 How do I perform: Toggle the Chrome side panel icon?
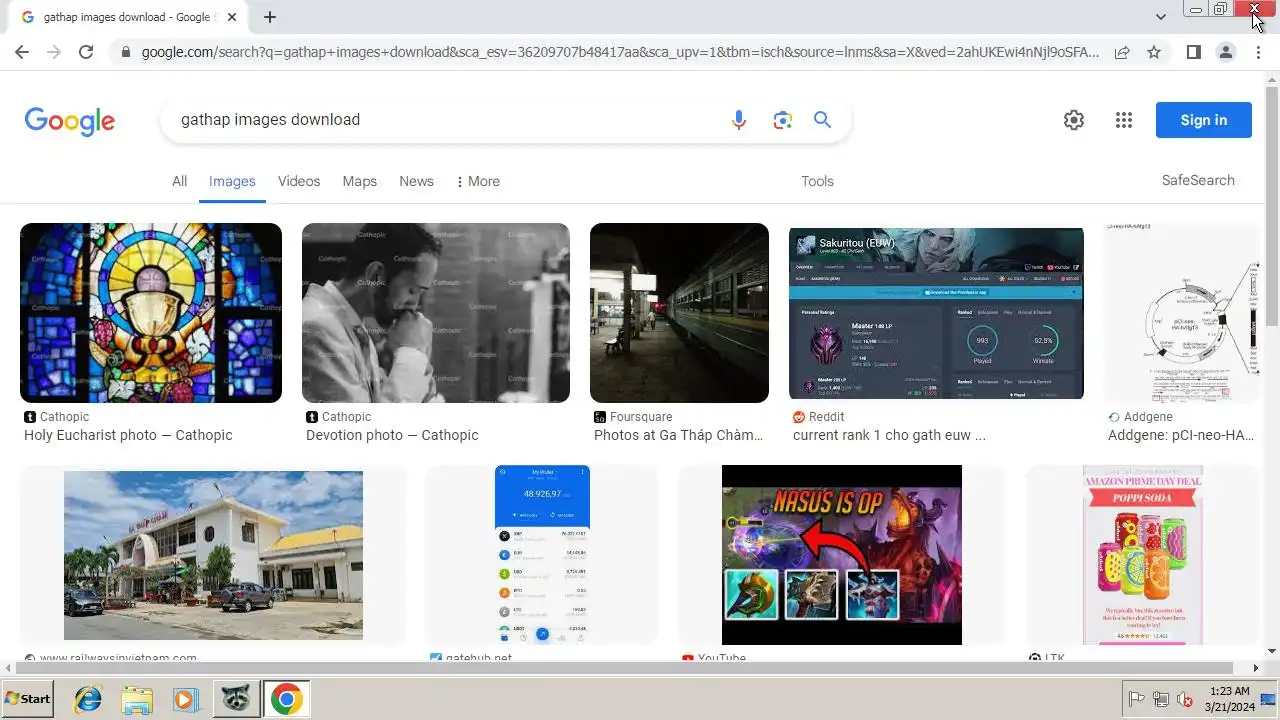[1194, 52]
